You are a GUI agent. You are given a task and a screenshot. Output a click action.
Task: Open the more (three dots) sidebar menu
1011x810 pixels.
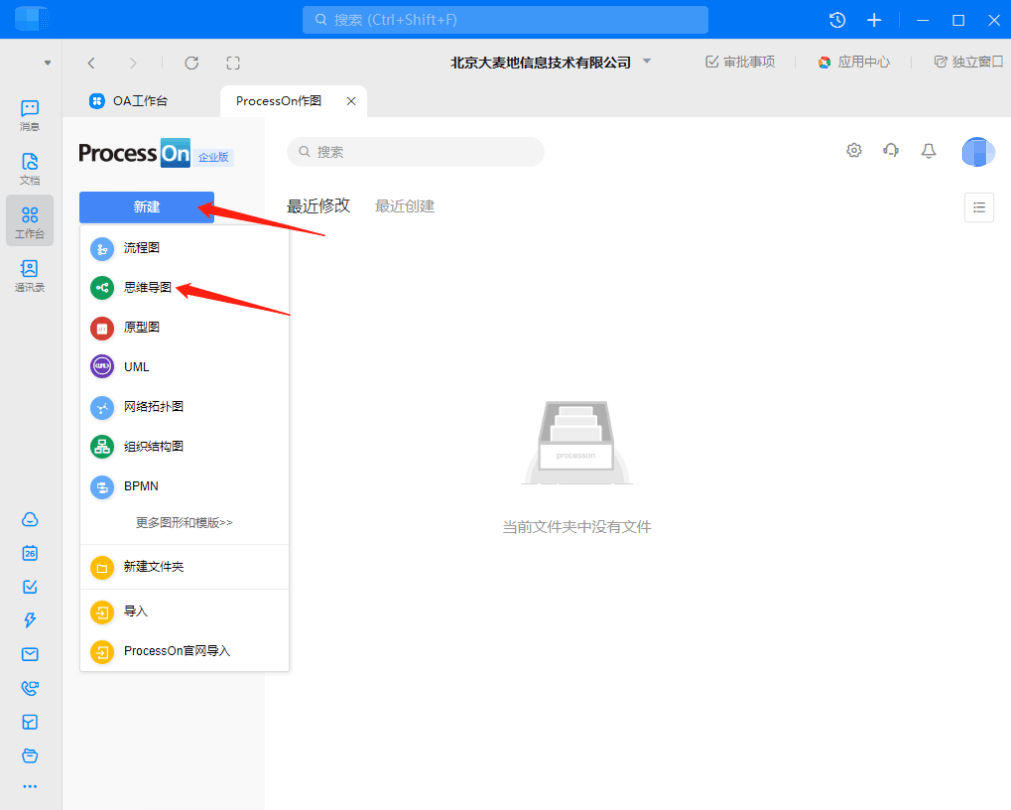tap(30, 786)
